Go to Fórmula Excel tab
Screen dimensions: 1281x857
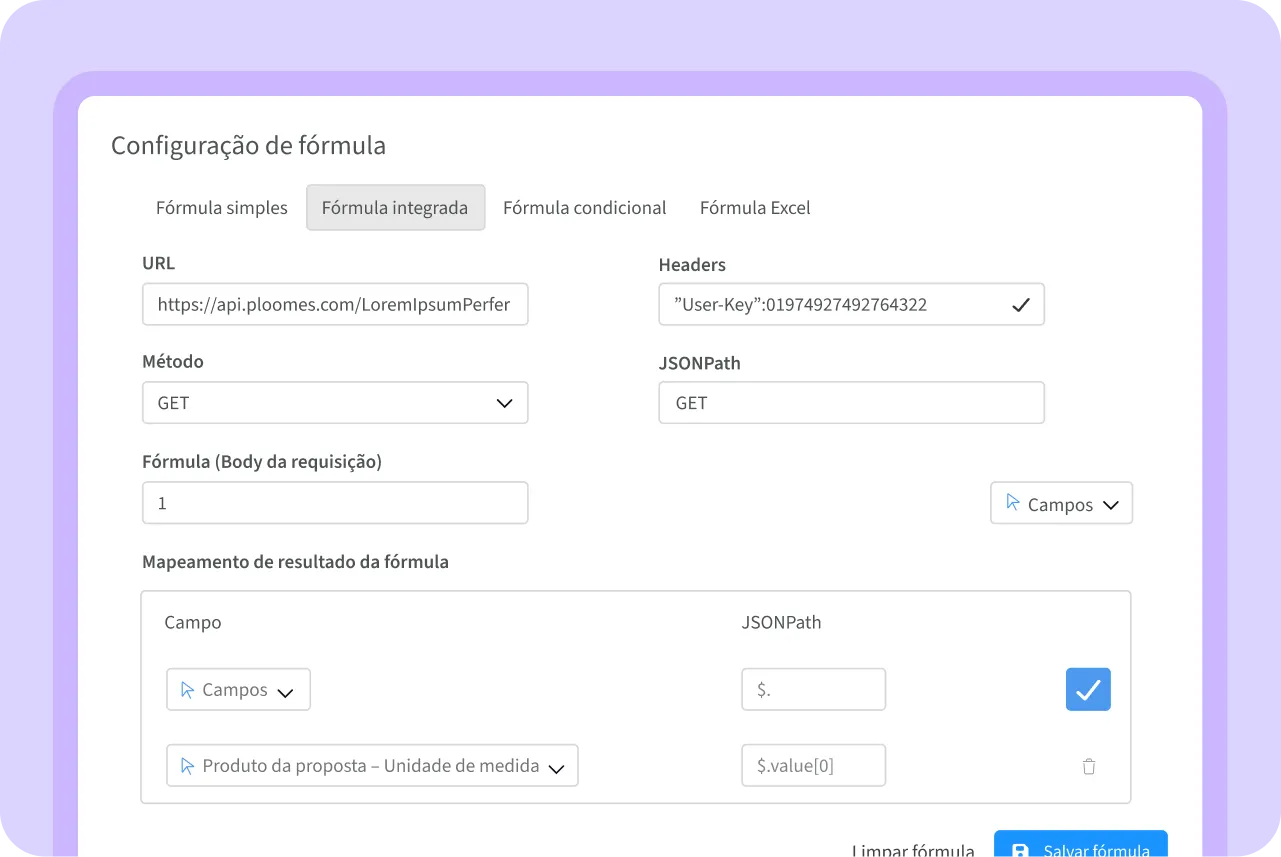tap(755, 208)
